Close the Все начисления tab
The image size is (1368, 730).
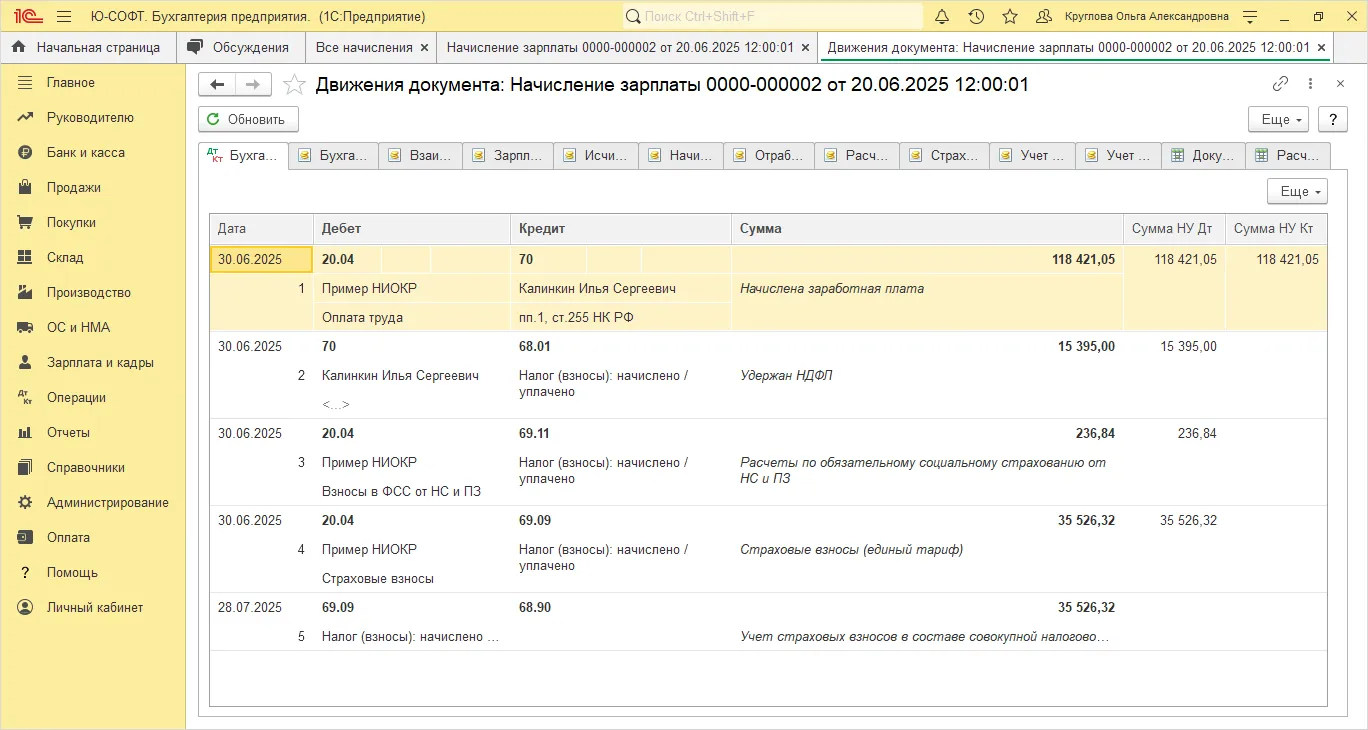pos(425,47)
